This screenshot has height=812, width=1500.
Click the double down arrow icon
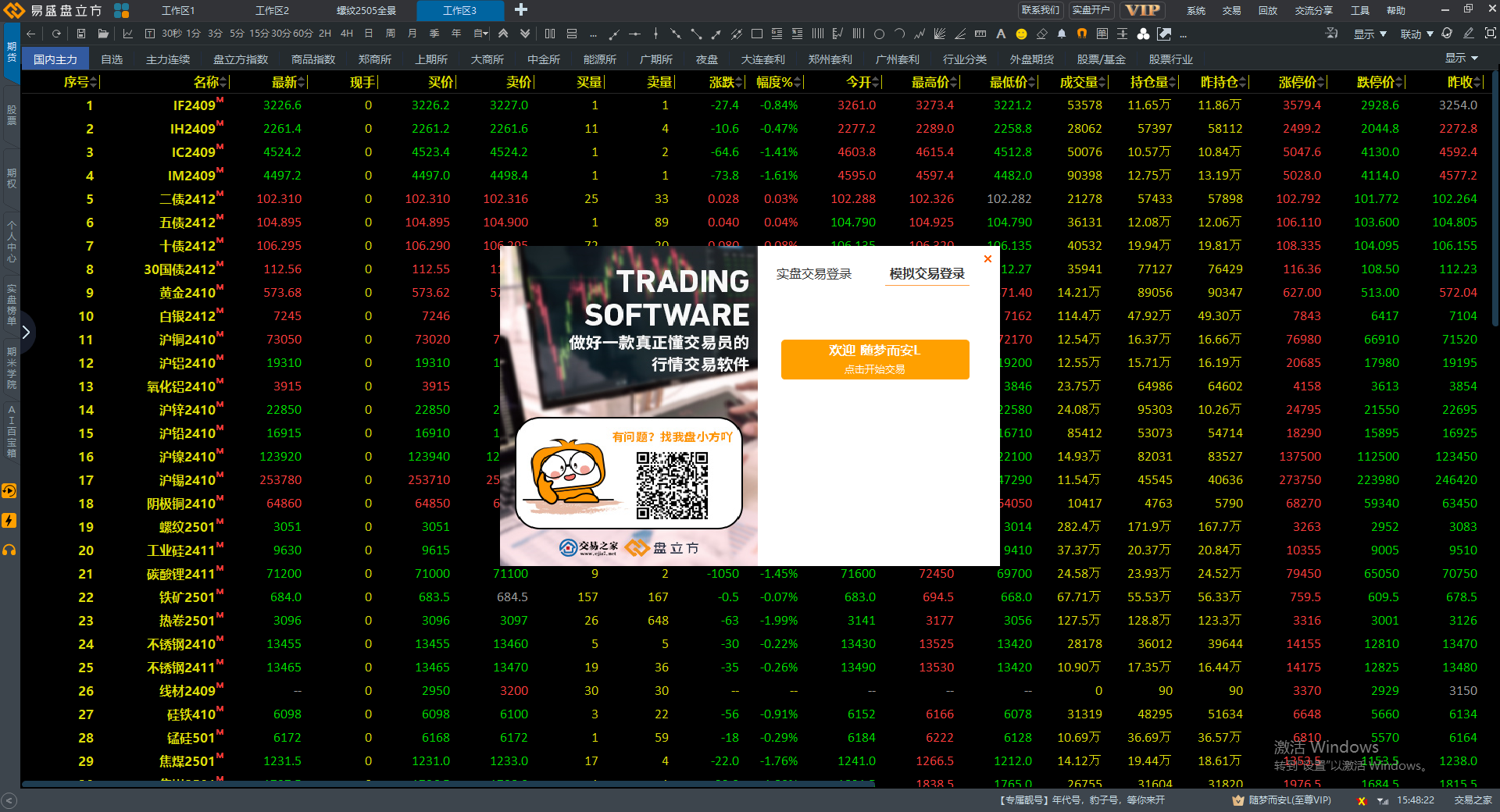click(525, 34)
